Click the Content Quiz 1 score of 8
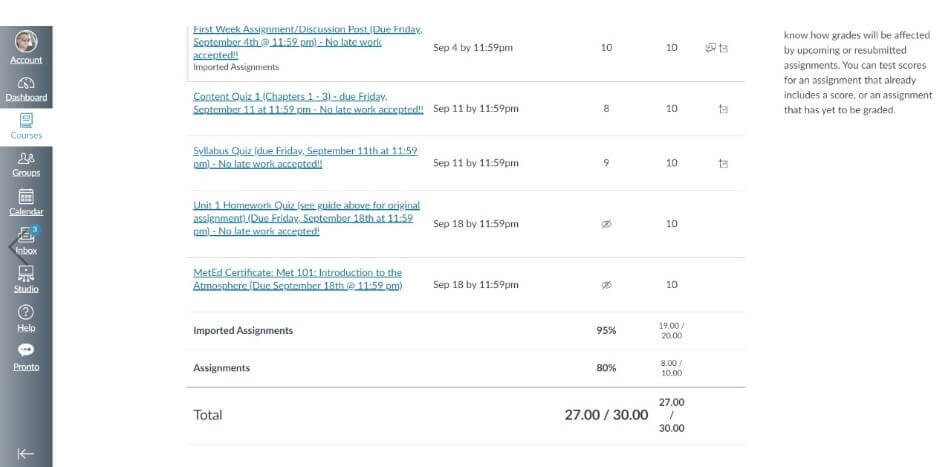The width and height of the screenshot is (942, 467). pos(606,108)
